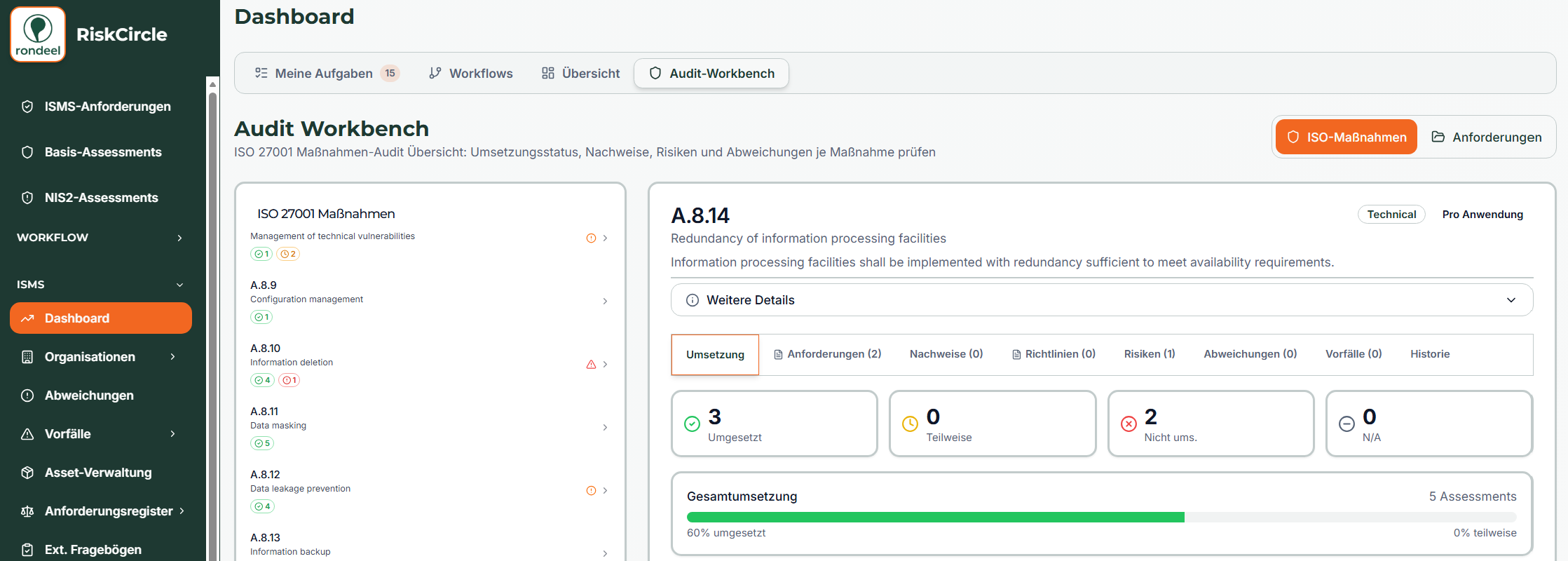Select the Dashboard sidebar item
Image resolution: width=1568 pixels, height=561 pixels.
tap(101, 318)
